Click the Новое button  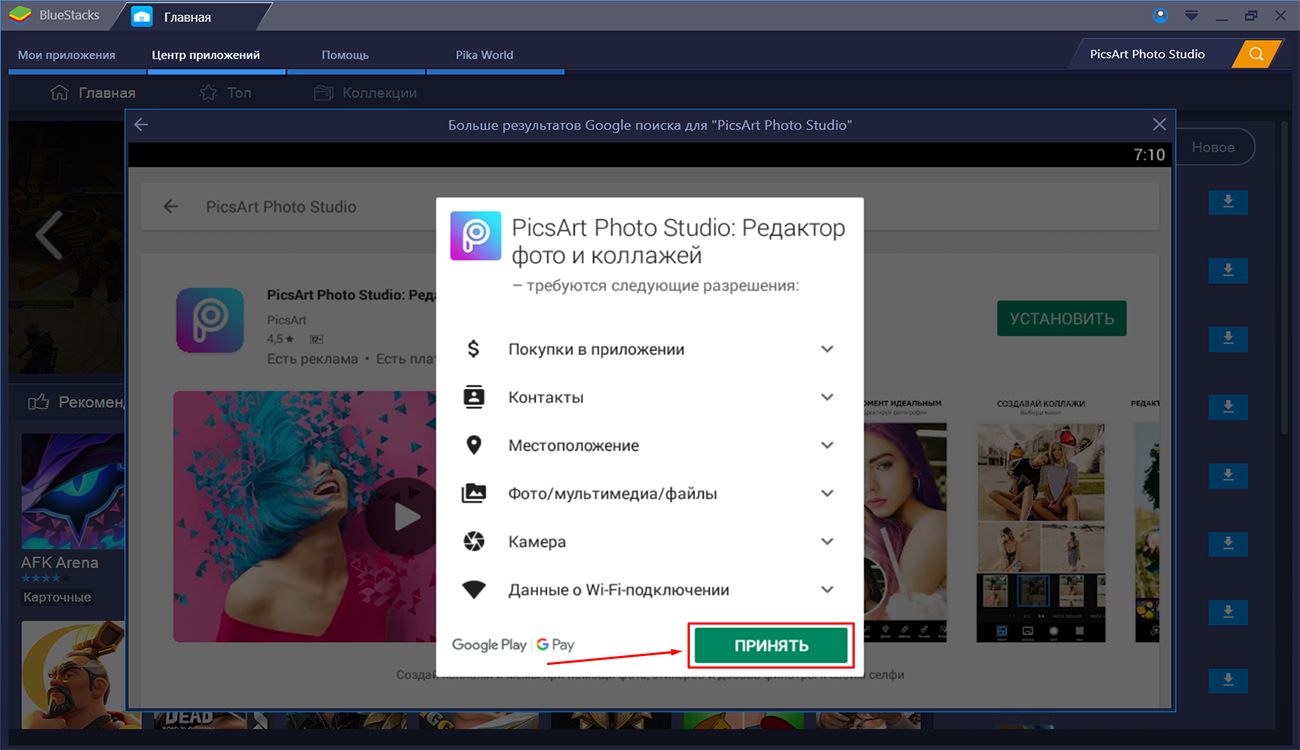[1213, 147]
